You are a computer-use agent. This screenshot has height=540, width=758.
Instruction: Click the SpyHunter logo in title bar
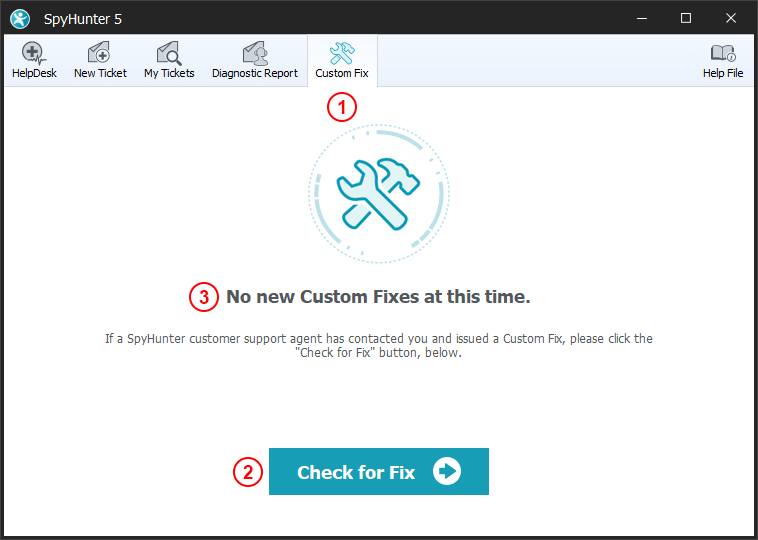coord(20,18)
